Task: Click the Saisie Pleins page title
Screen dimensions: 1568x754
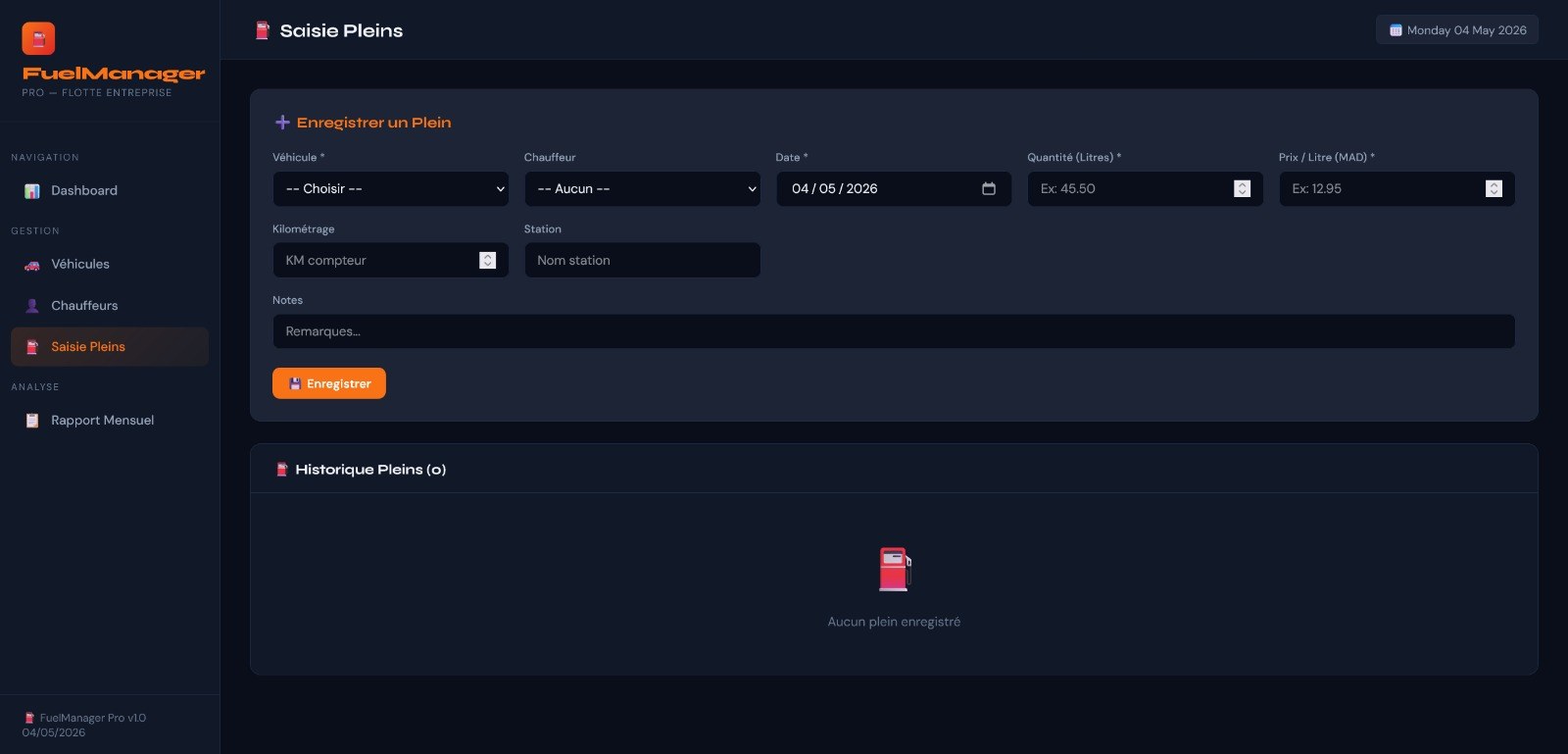Action: pyautogui.click(x=341, y=30)
